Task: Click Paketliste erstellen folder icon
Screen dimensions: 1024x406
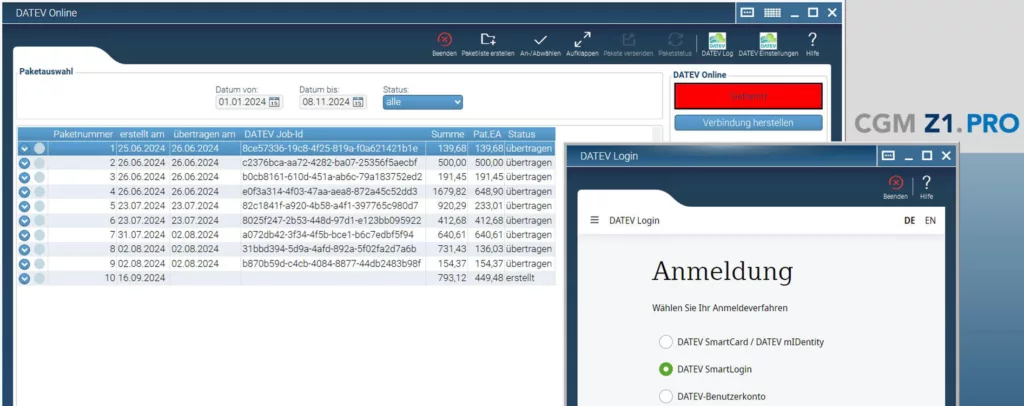Action: point(488,40)
